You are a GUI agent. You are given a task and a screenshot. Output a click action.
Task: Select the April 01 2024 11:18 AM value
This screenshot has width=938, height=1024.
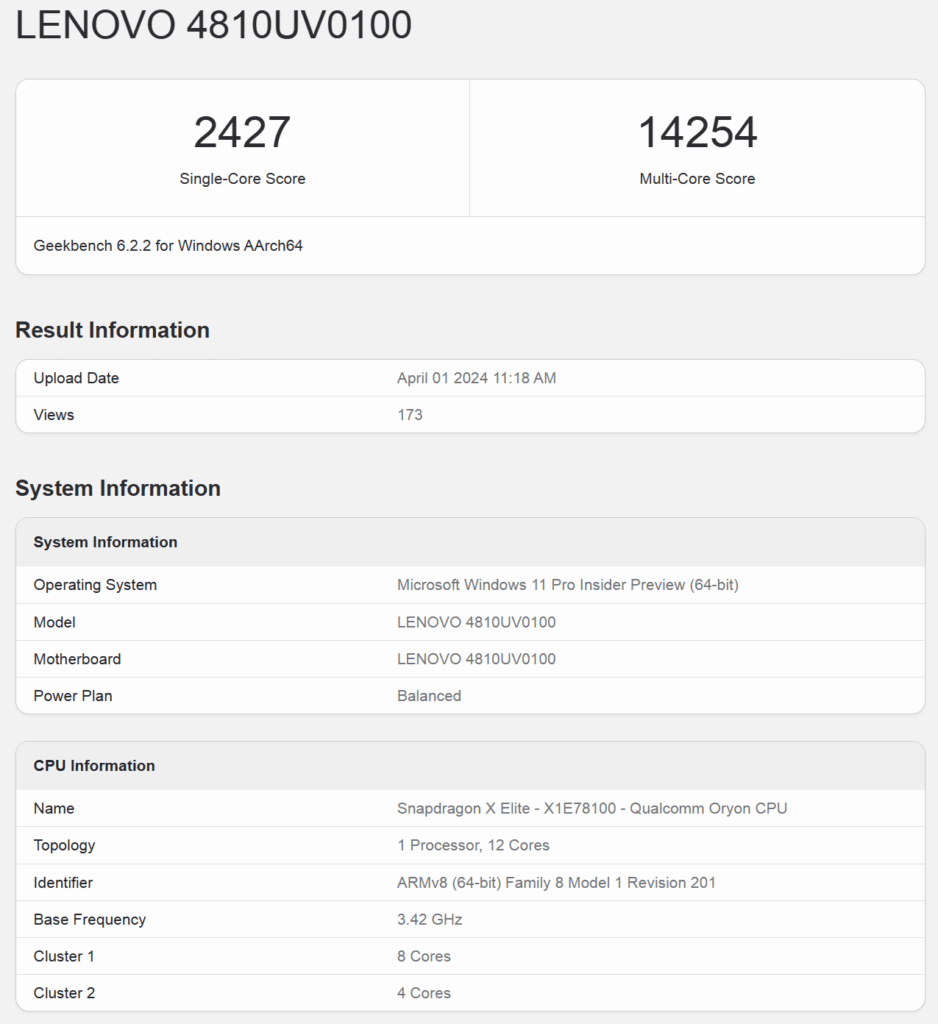tap(477, 378)
